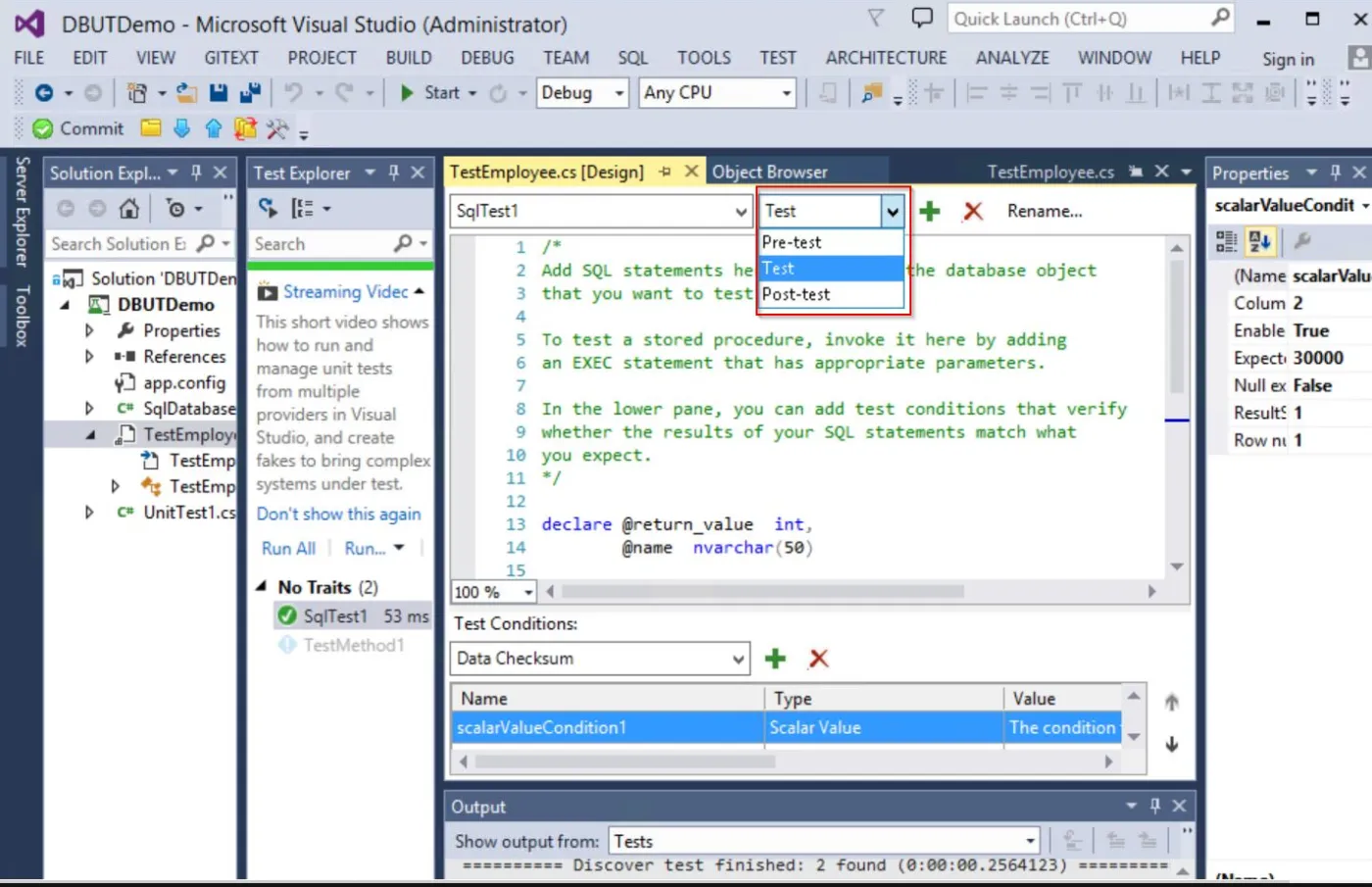This screenshot has height=887, width=1372.
Task: Click the Alphabetical sort icon in Properties
Action: coord(1260,241)
